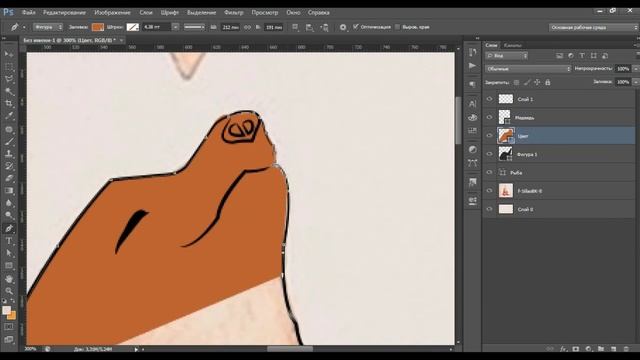640x360 pixels.
Task: Change screen mode icon in toolbox
Action: [x=9, y=340]
